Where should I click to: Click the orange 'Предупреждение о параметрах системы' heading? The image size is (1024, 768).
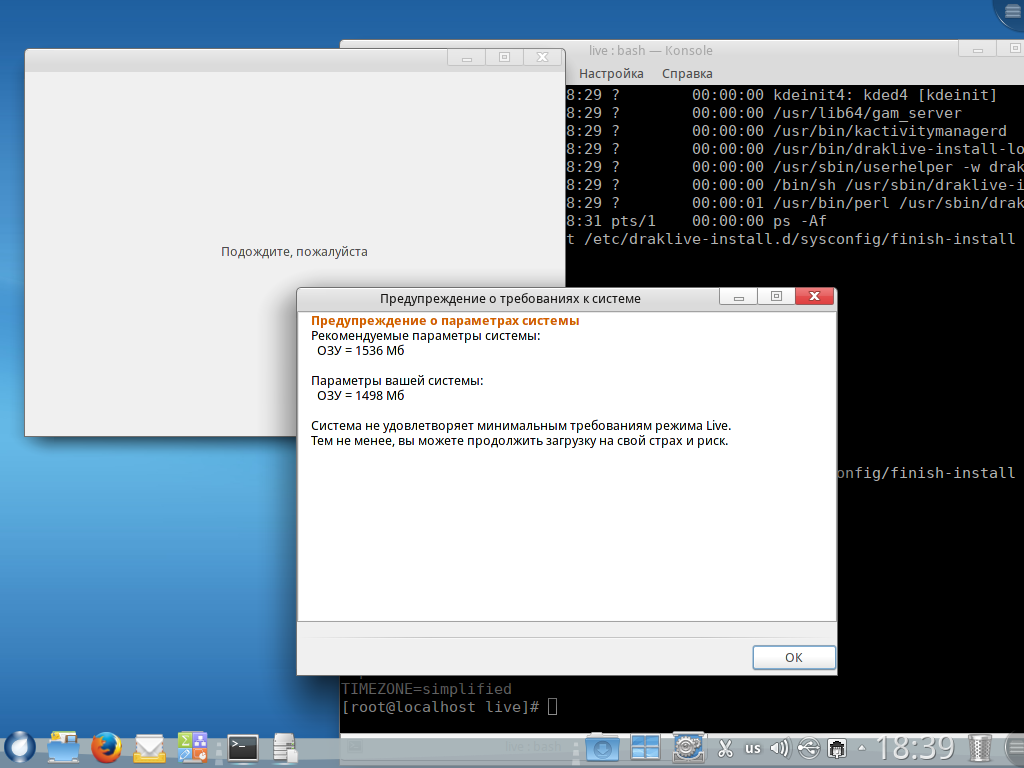pos(445,321)
